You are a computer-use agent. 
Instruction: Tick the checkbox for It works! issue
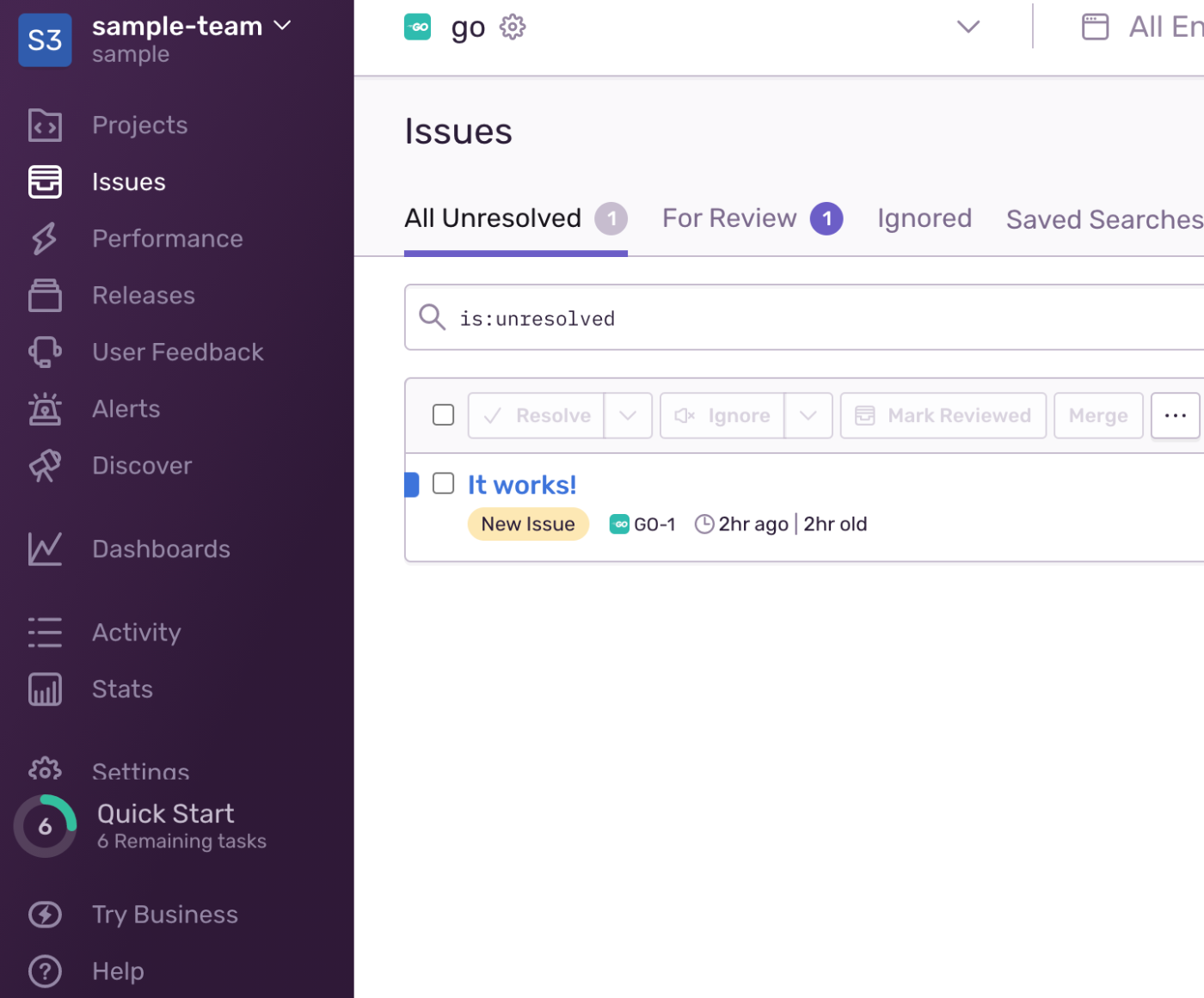click(443, 483)
